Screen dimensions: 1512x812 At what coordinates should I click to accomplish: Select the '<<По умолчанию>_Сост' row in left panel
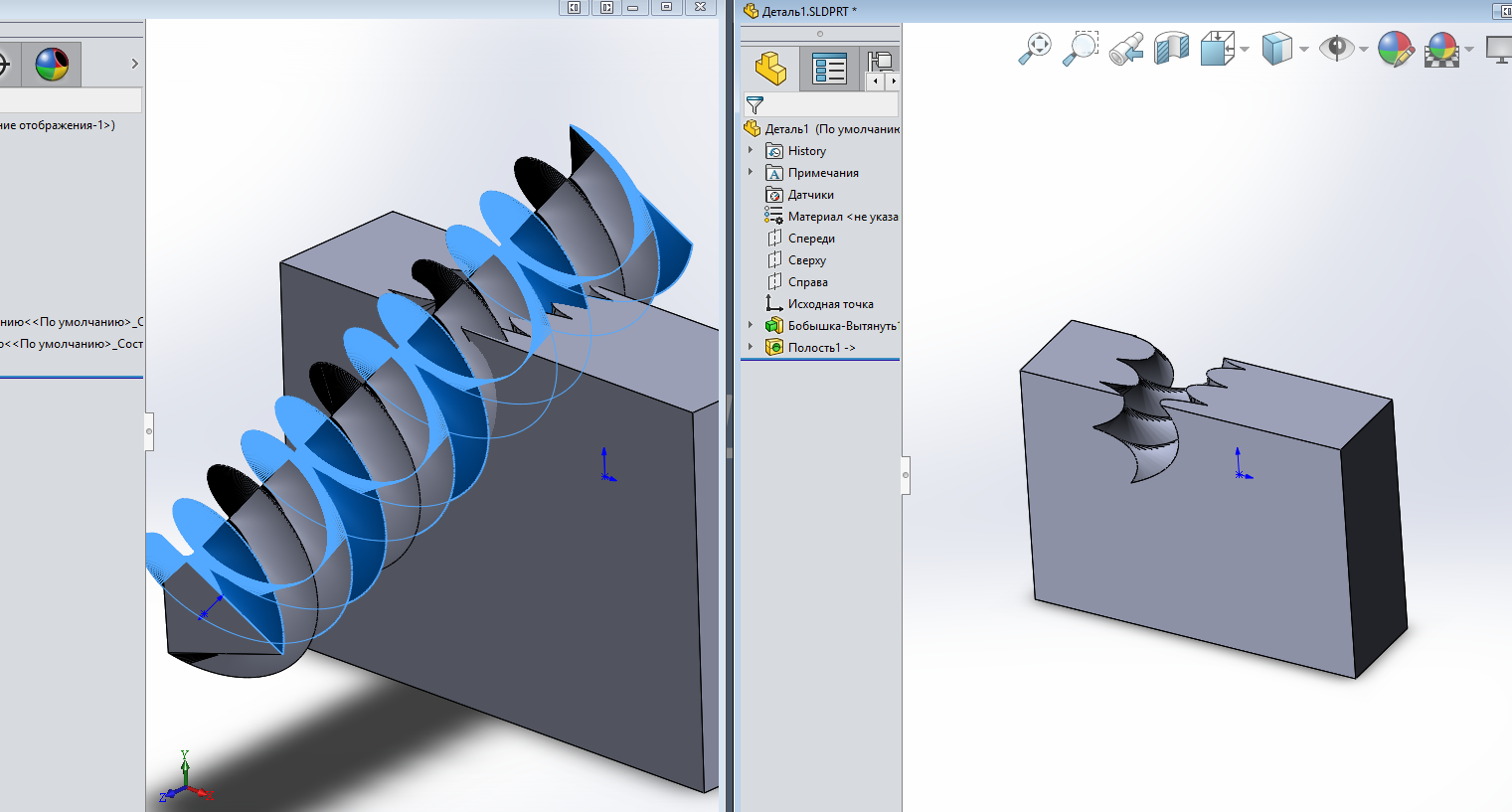[72, 344]
